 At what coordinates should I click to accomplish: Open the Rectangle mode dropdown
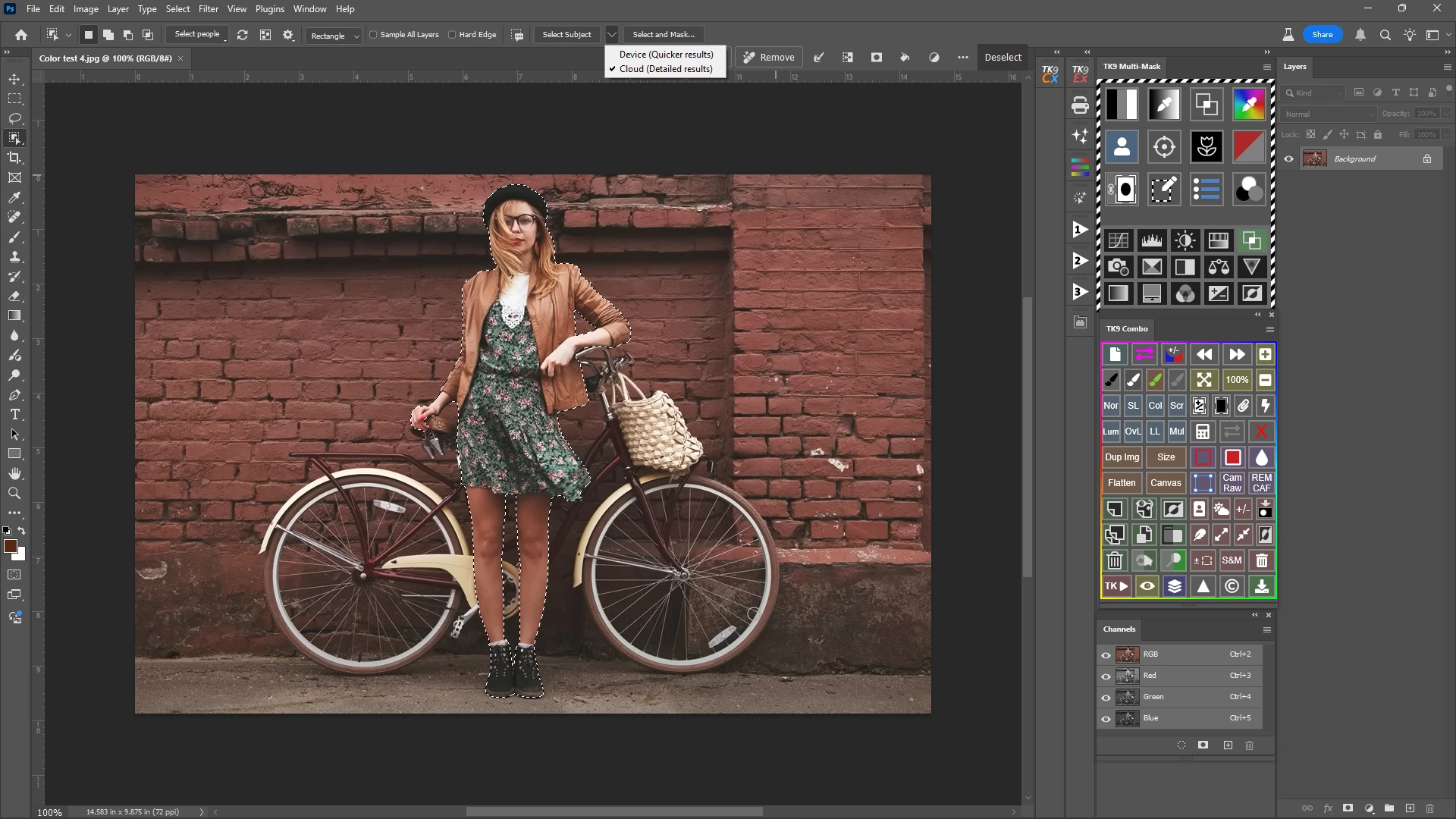334,36
